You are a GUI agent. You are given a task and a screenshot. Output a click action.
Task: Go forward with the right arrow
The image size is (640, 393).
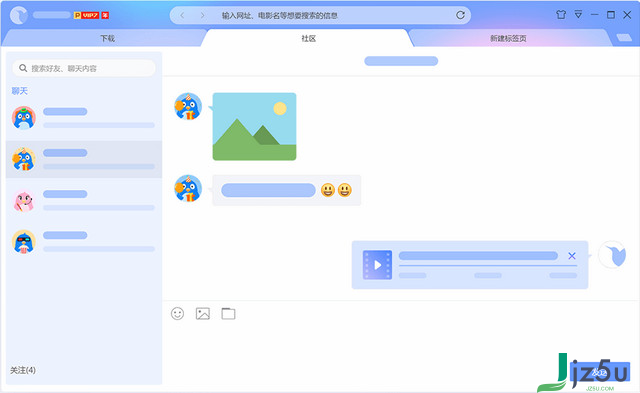(202, 15)
